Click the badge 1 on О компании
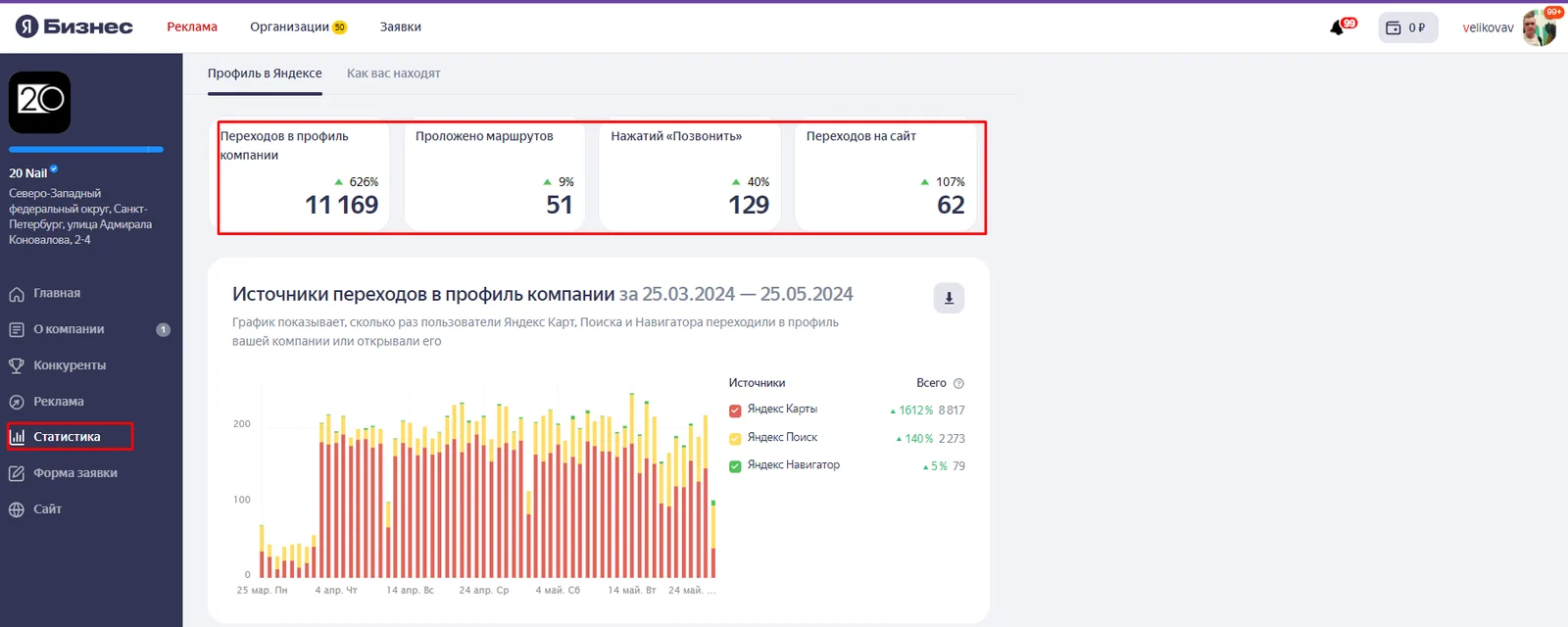Image resolution: width=1568 pixels, height=627 pixels. tap(164, 330)
